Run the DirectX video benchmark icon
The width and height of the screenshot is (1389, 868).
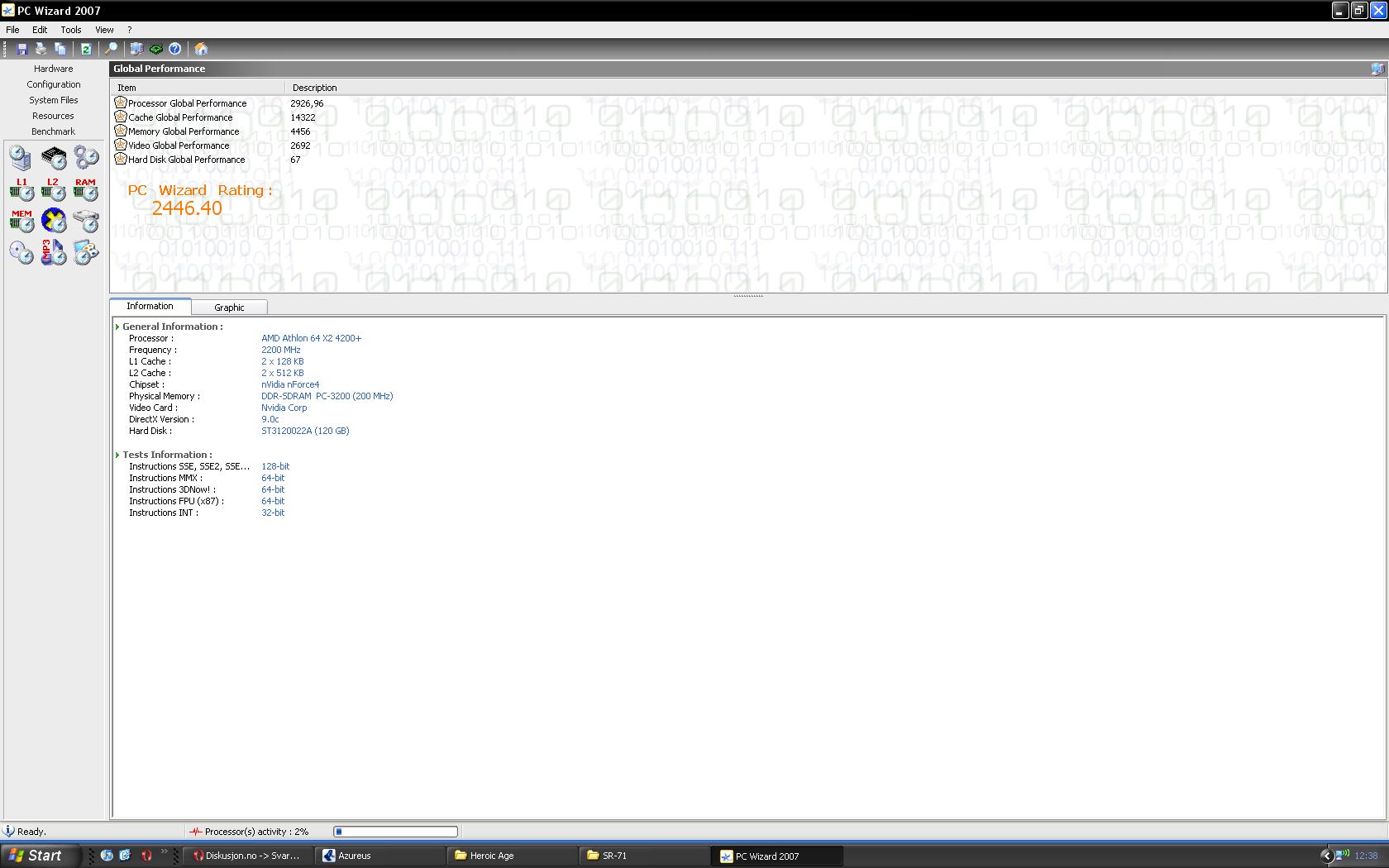[54, 221]
